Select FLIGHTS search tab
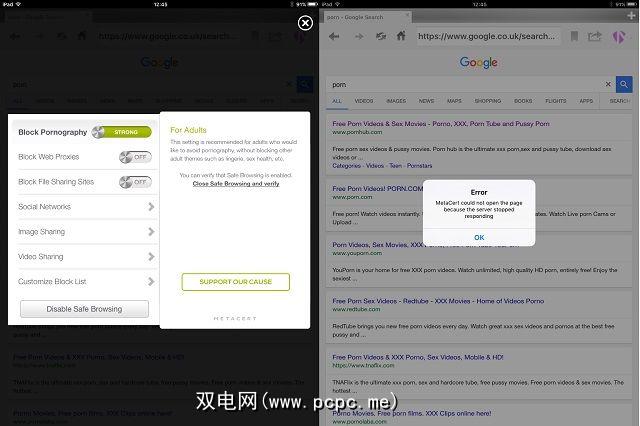The width and height of the screenshot is (640, 426). pos(556,101)
